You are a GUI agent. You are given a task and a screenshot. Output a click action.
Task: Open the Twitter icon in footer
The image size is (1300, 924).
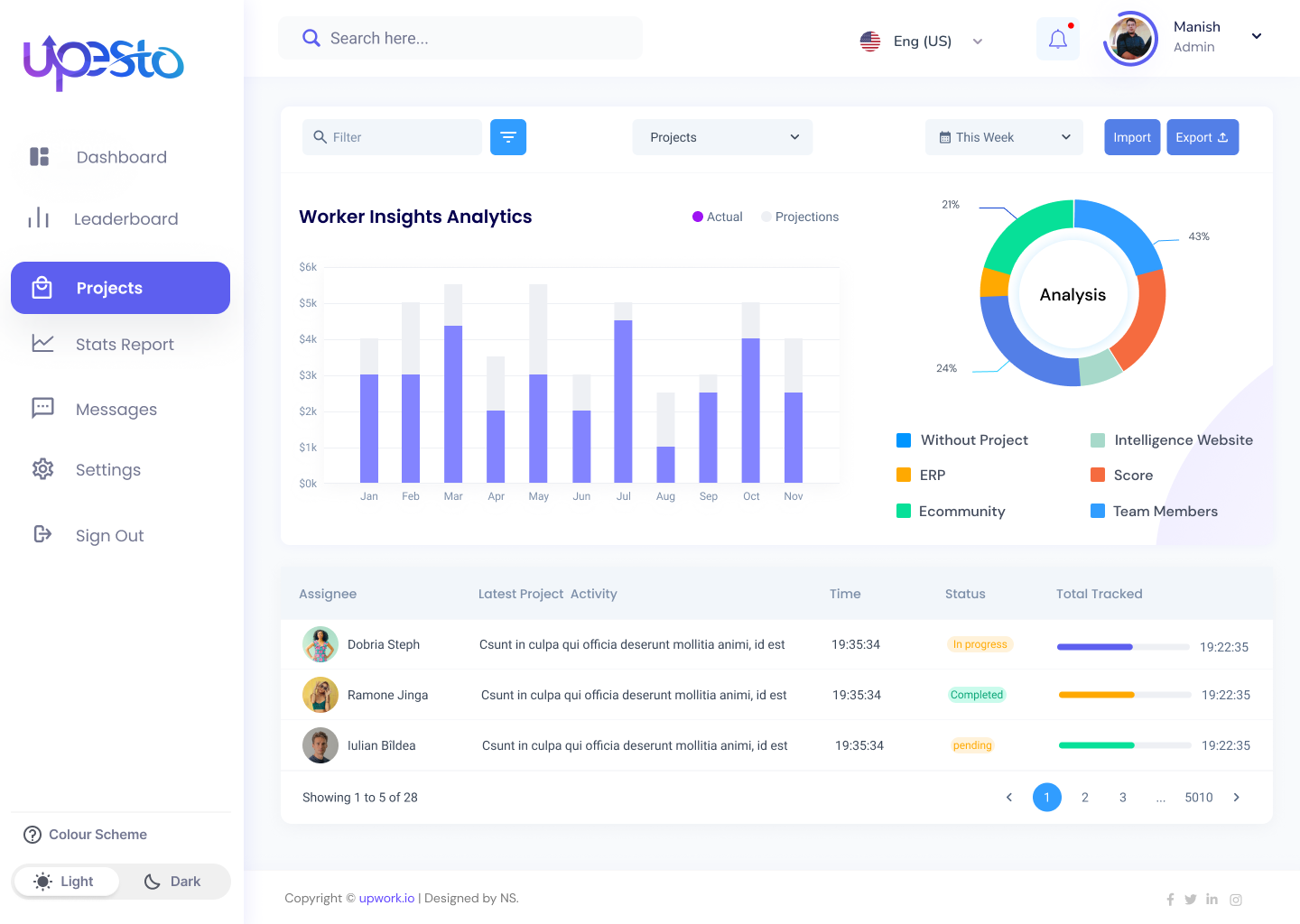pyautogui.click(x=1191, y=900)
